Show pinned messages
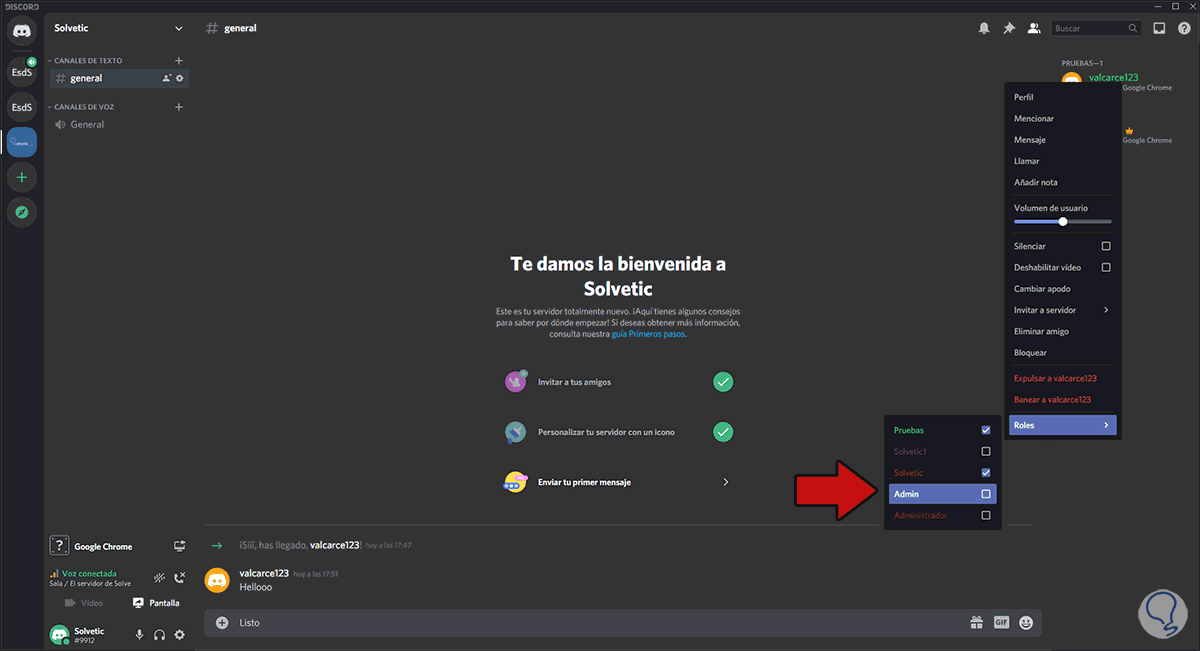Image resolution: width=1200 pixels, height=651 pixels. [x=1009, y=28]
